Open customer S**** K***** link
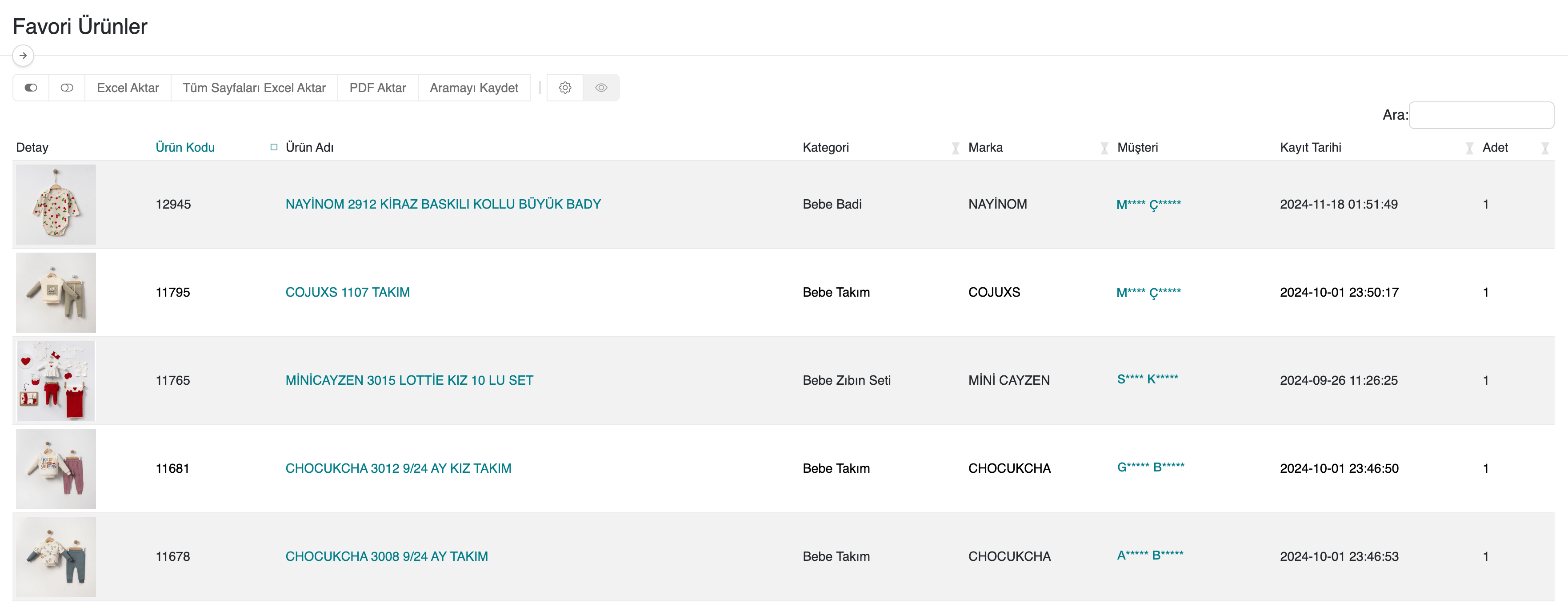 pyautogui.click(x=1148, y=379)
